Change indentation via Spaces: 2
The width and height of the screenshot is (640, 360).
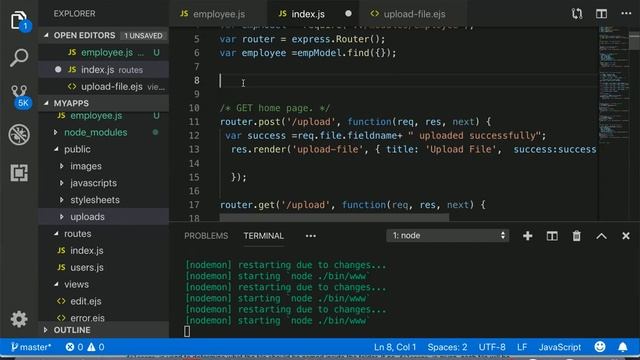pyautogui.click(x=447, y=347)
